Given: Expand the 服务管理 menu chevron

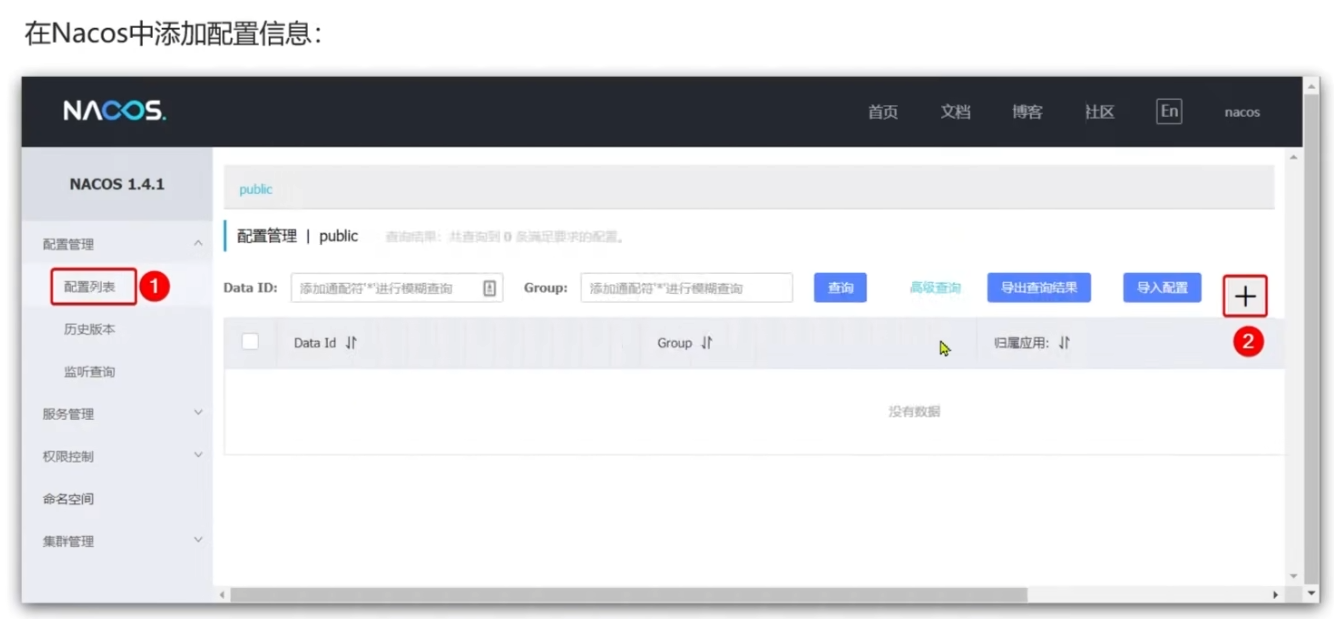Looking at the screenshot, I should (198, 413).
